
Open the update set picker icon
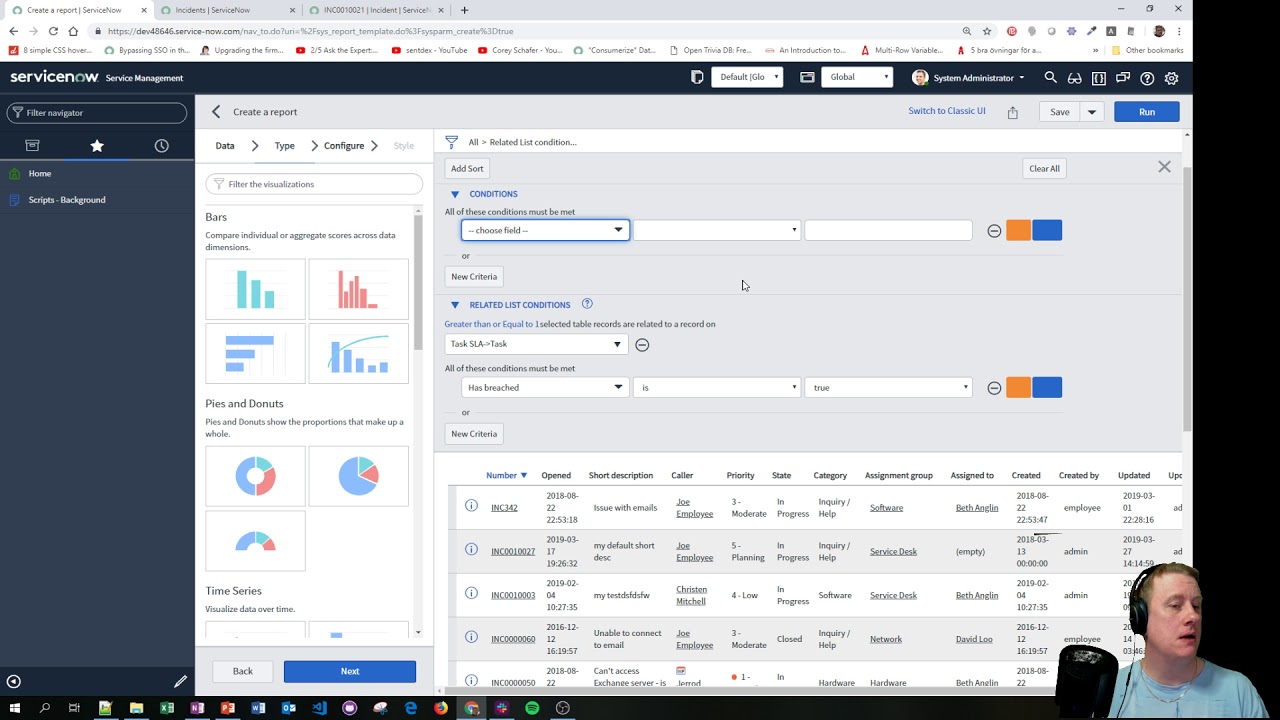coord(697,77)
